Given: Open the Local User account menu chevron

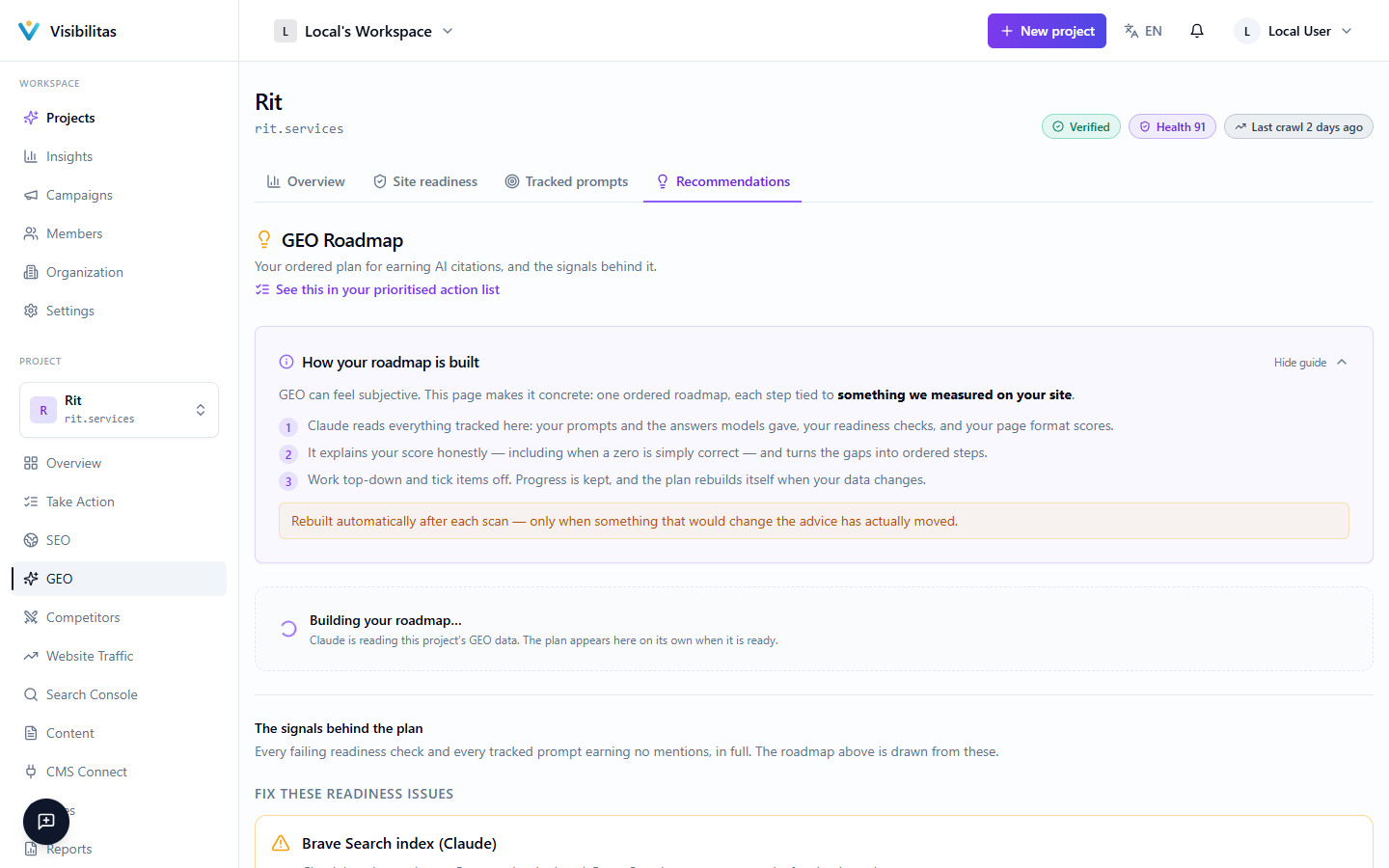Looking at the screenshot, I should click(x=1347, y=31).
